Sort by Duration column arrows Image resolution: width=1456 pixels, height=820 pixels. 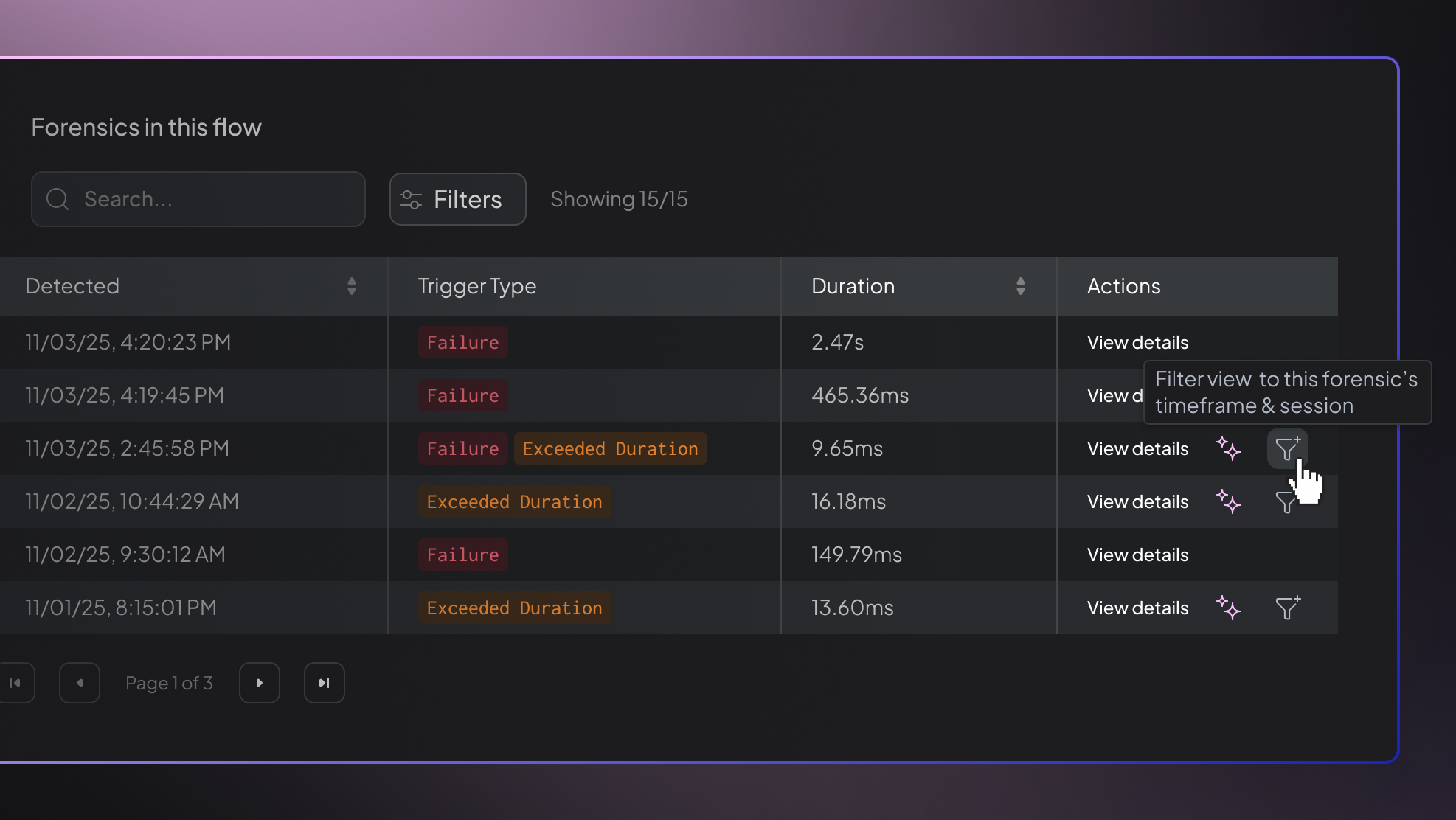[1021, 286]
